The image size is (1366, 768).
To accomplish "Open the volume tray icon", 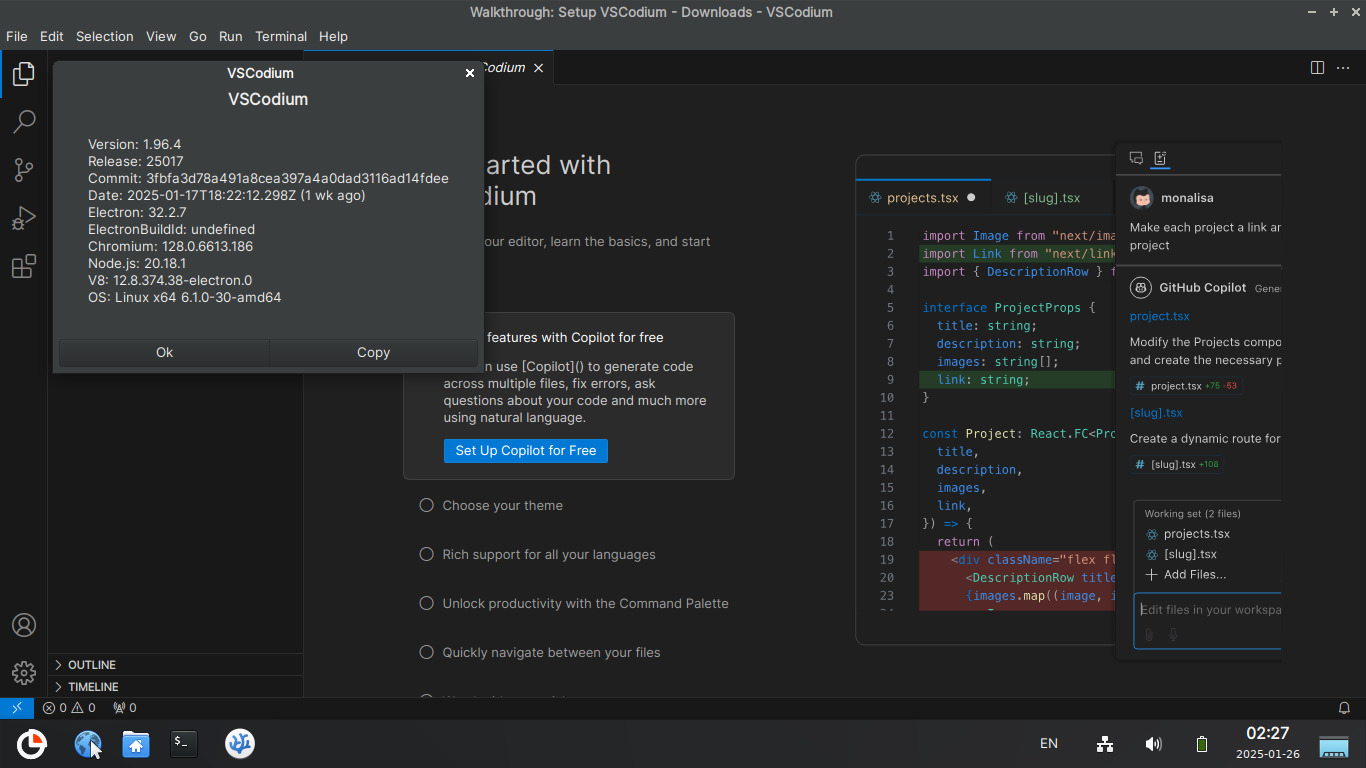I will (x=1153, y=744).
